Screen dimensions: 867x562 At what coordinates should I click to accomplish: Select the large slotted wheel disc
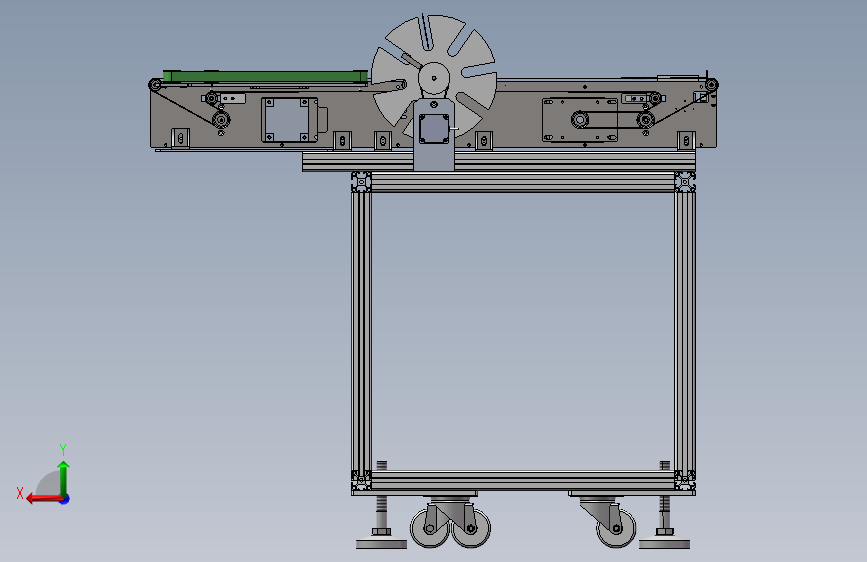click(x=434, y=77)
